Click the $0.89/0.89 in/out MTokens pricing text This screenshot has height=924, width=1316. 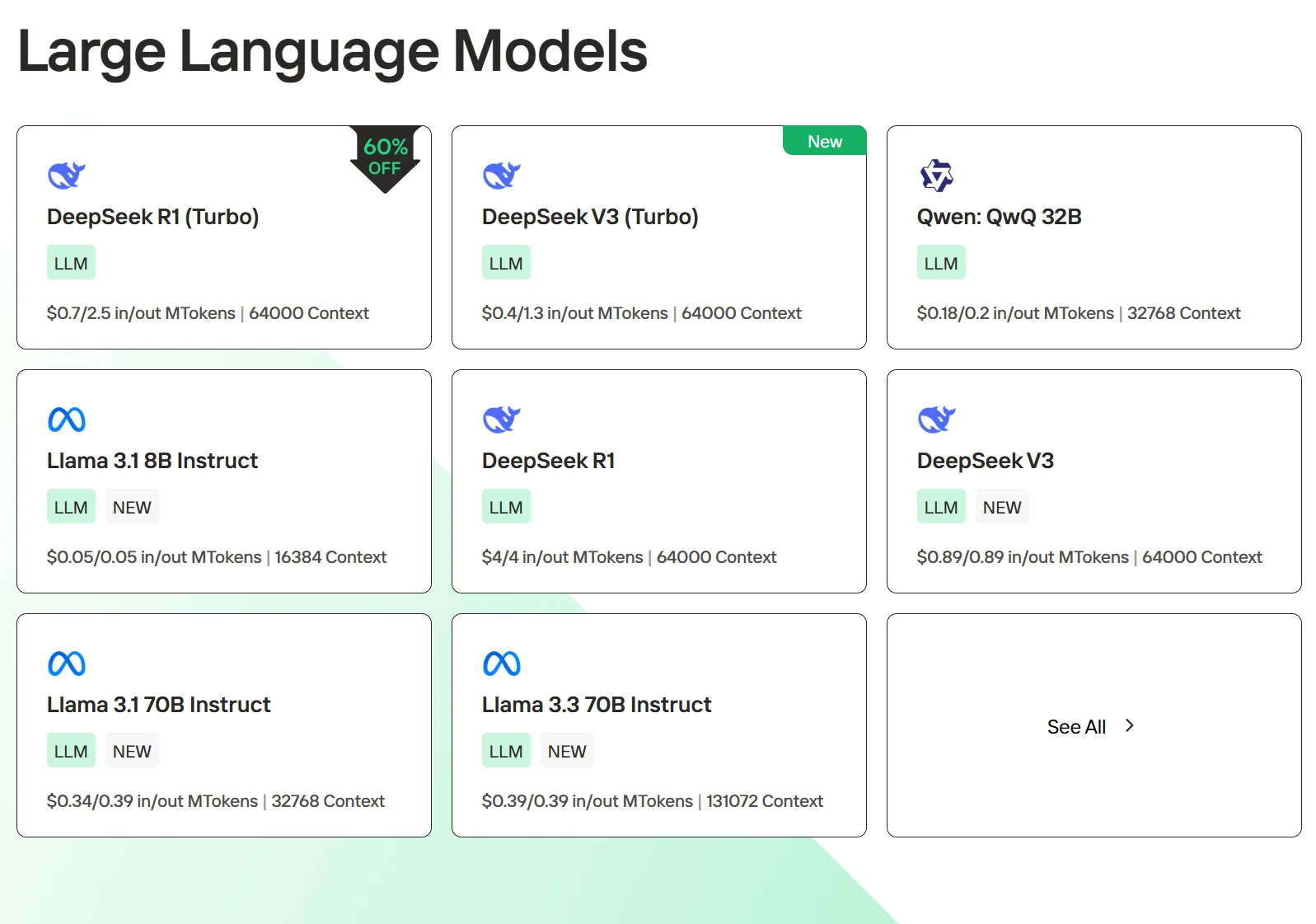(x=1023, y=557)
